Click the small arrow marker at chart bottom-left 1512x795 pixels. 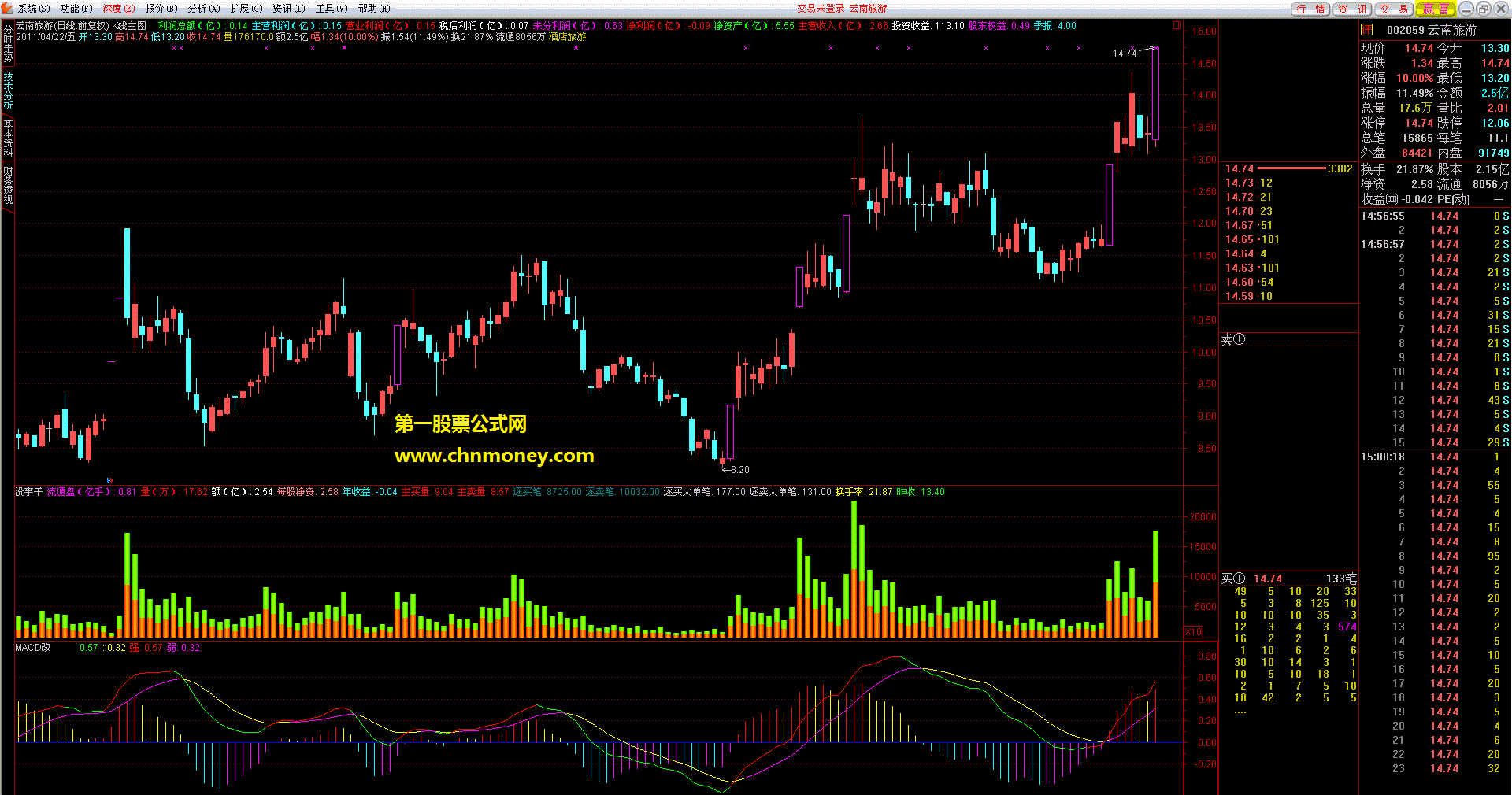coord(109,480)
